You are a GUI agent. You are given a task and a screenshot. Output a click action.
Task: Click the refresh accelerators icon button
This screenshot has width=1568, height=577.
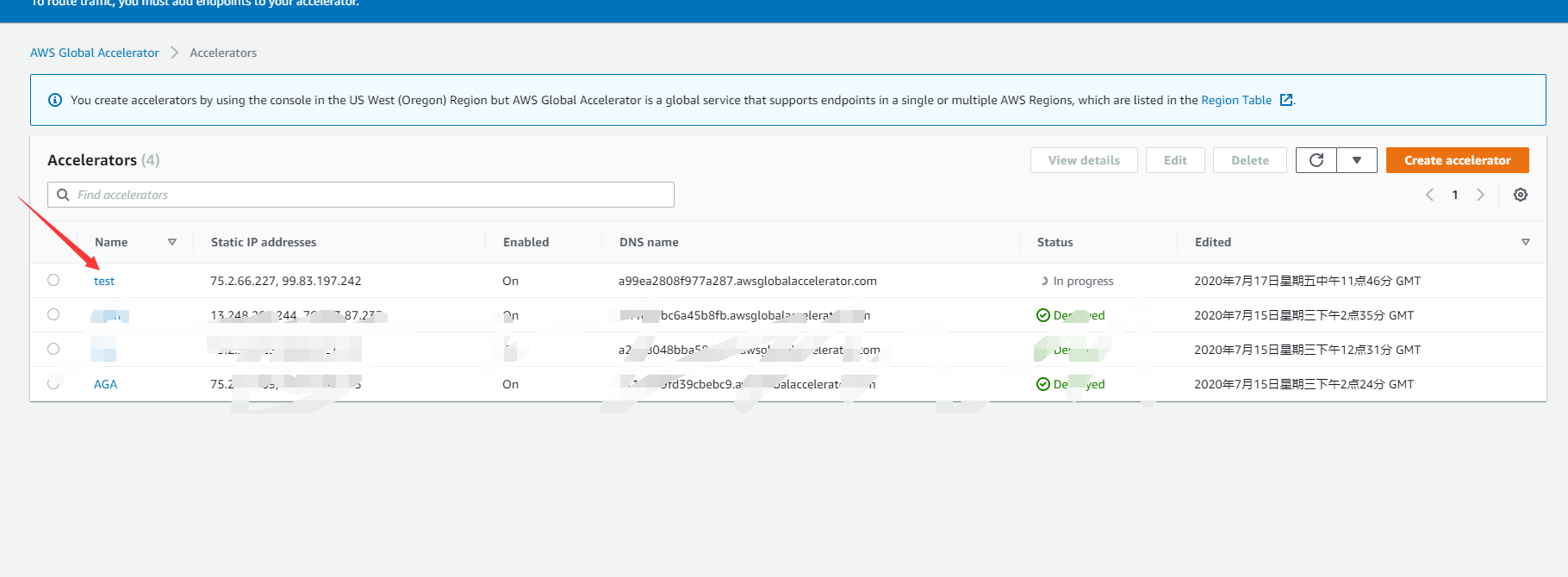(1316, 160)
